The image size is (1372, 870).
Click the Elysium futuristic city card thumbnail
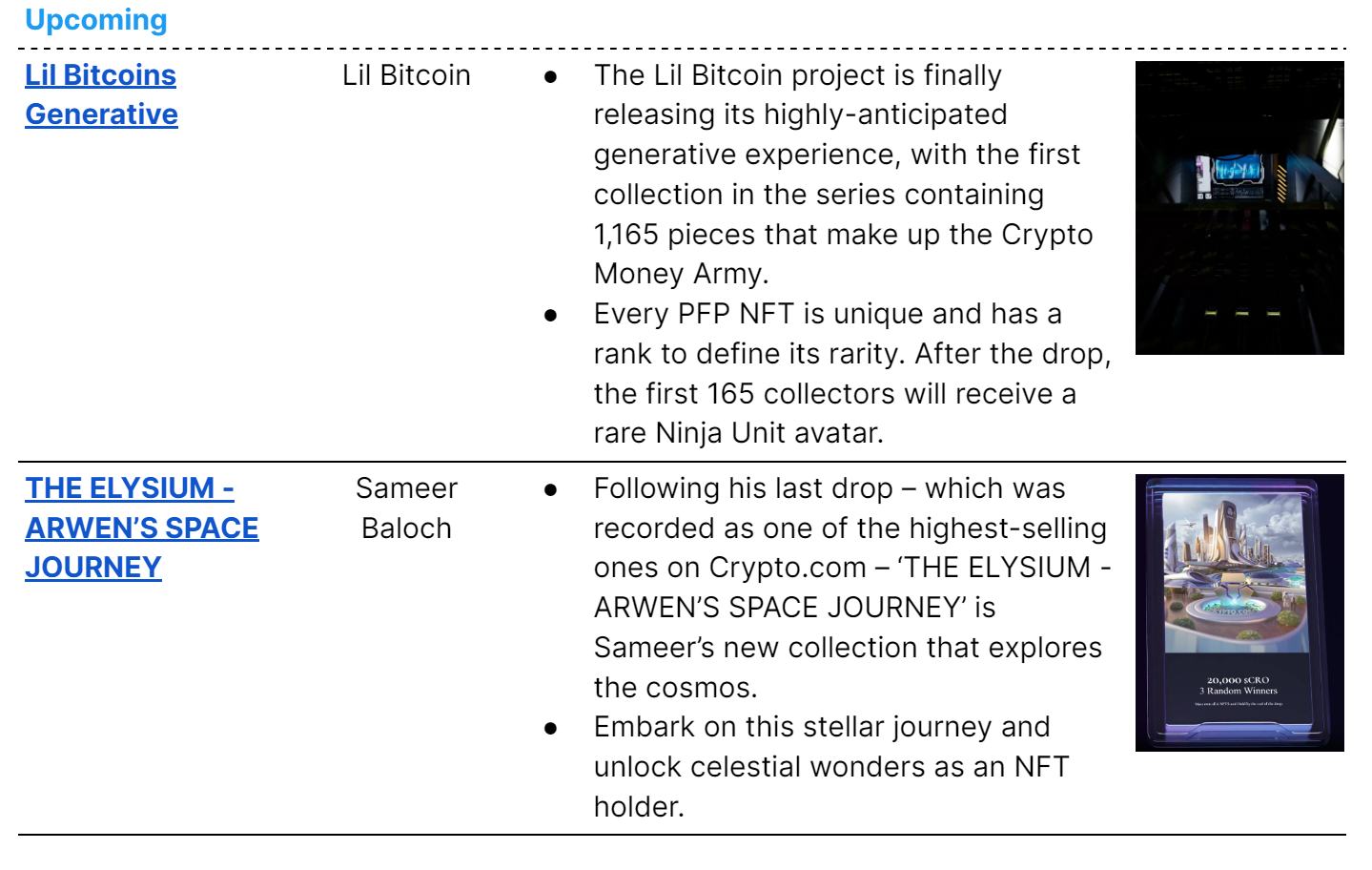1239,612
